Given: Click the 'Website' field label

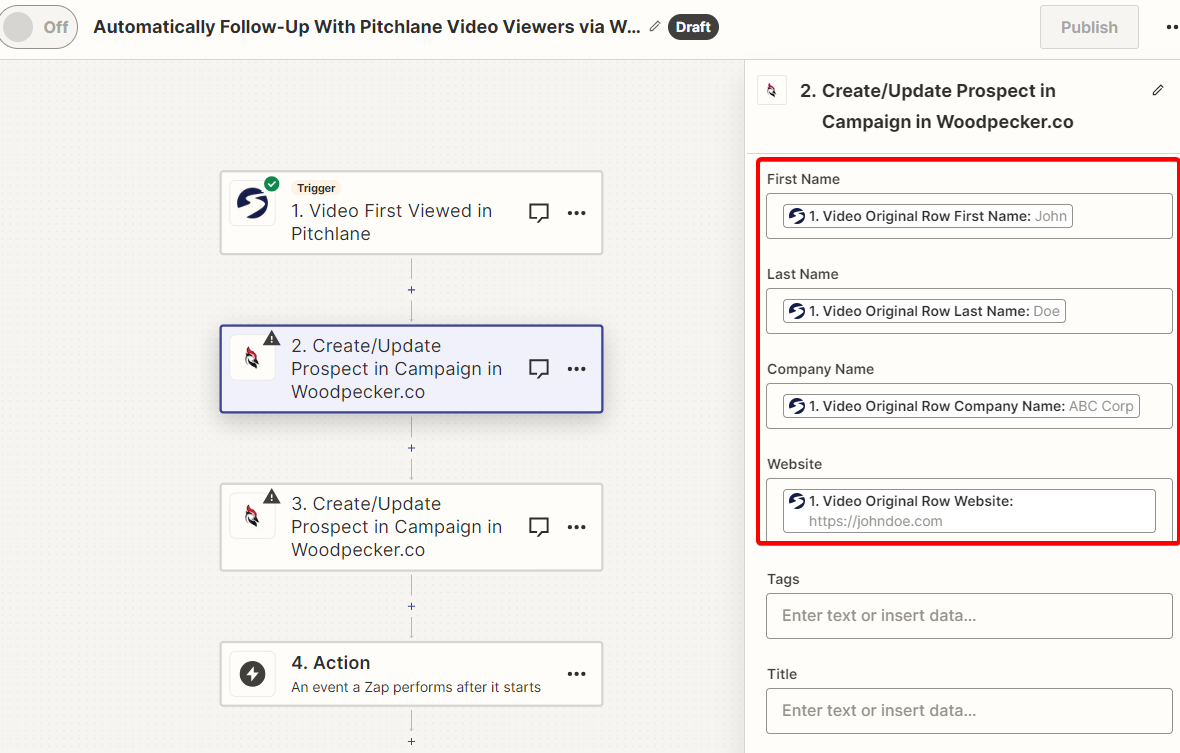Looking at the screenshot, I should tap(795, 464).
